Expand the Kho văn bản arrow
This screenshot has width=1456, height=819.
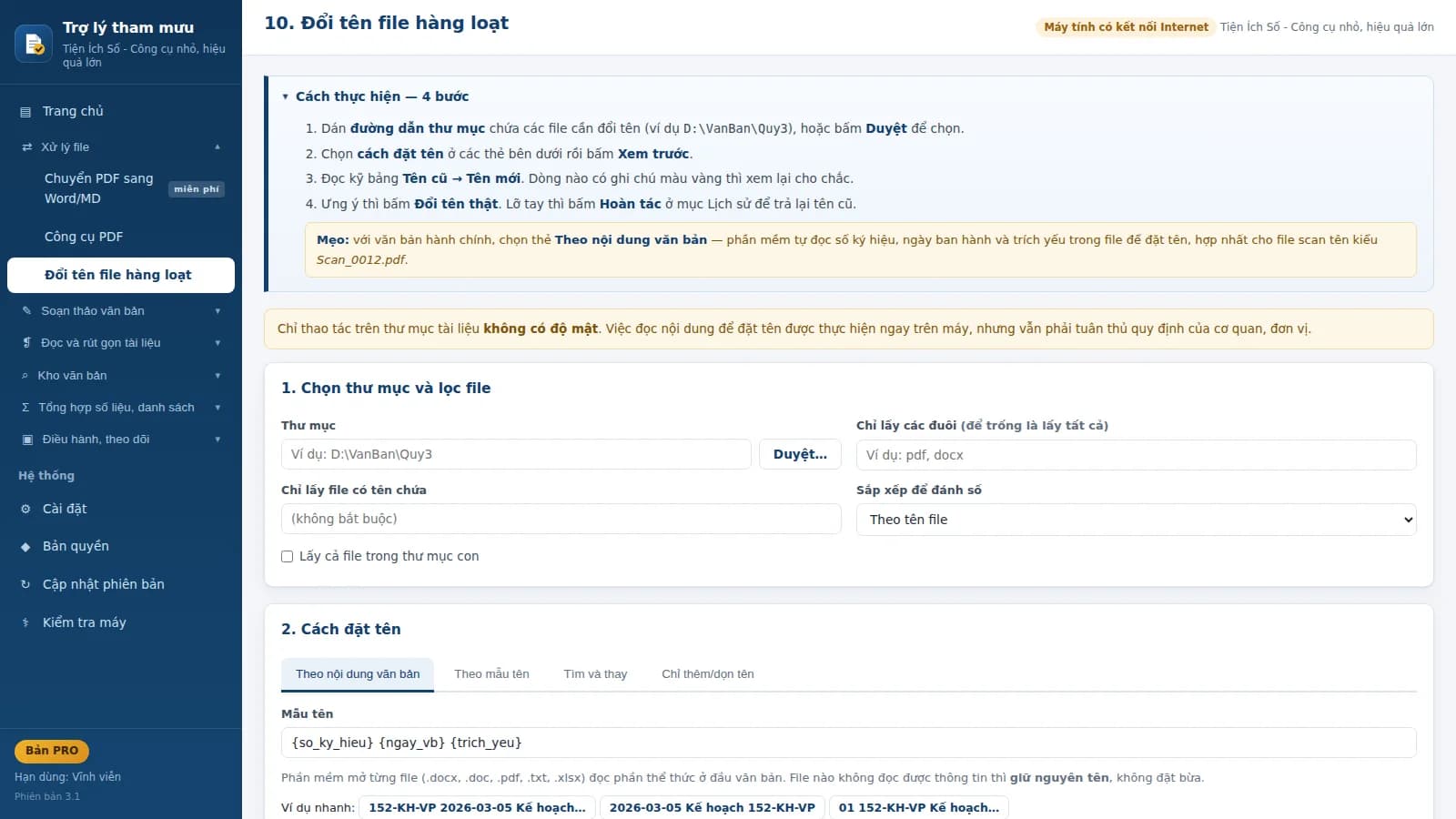(x=217, y=376)
